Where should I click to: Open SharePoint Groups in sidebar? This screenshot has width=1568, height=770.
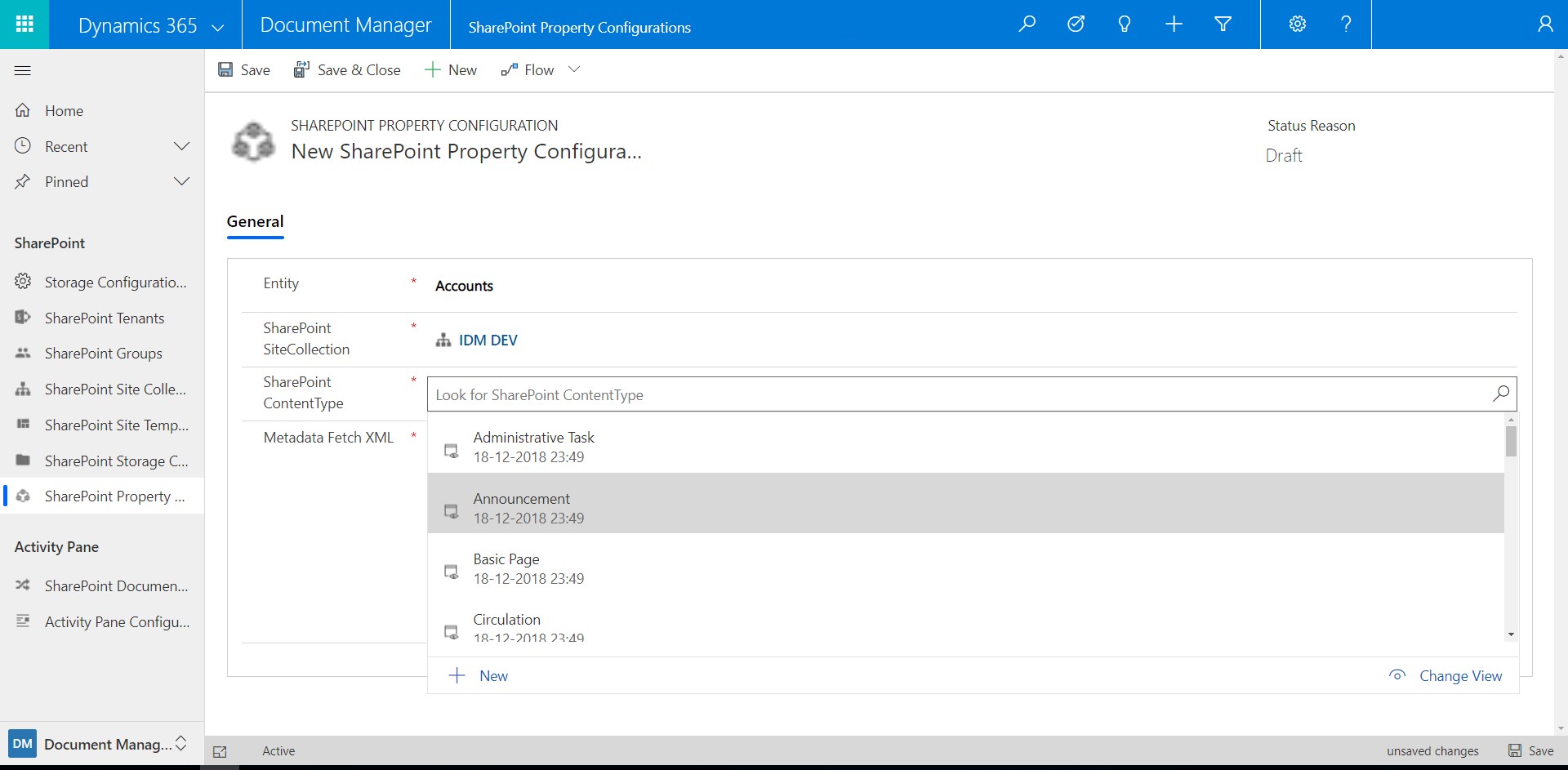tap(104, 353)
